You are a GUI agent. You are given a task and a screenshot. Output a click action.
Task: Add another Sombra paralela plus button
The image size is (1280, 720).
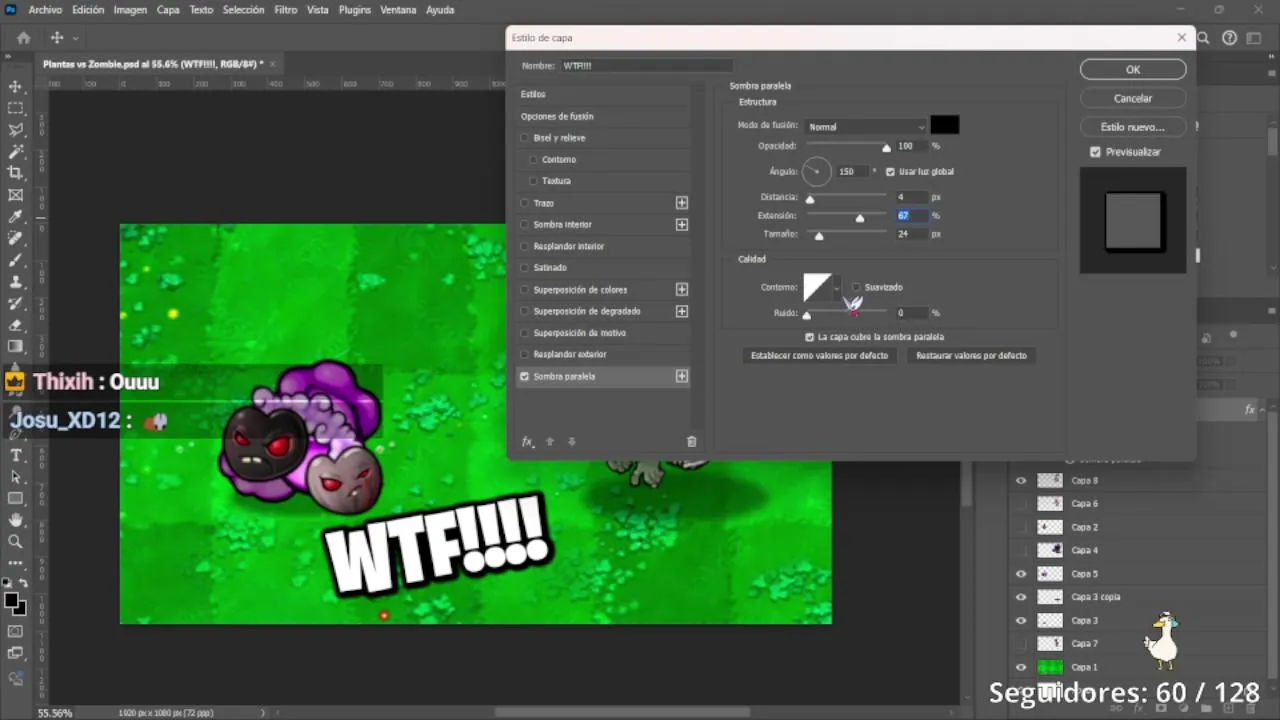pos(682,377)
